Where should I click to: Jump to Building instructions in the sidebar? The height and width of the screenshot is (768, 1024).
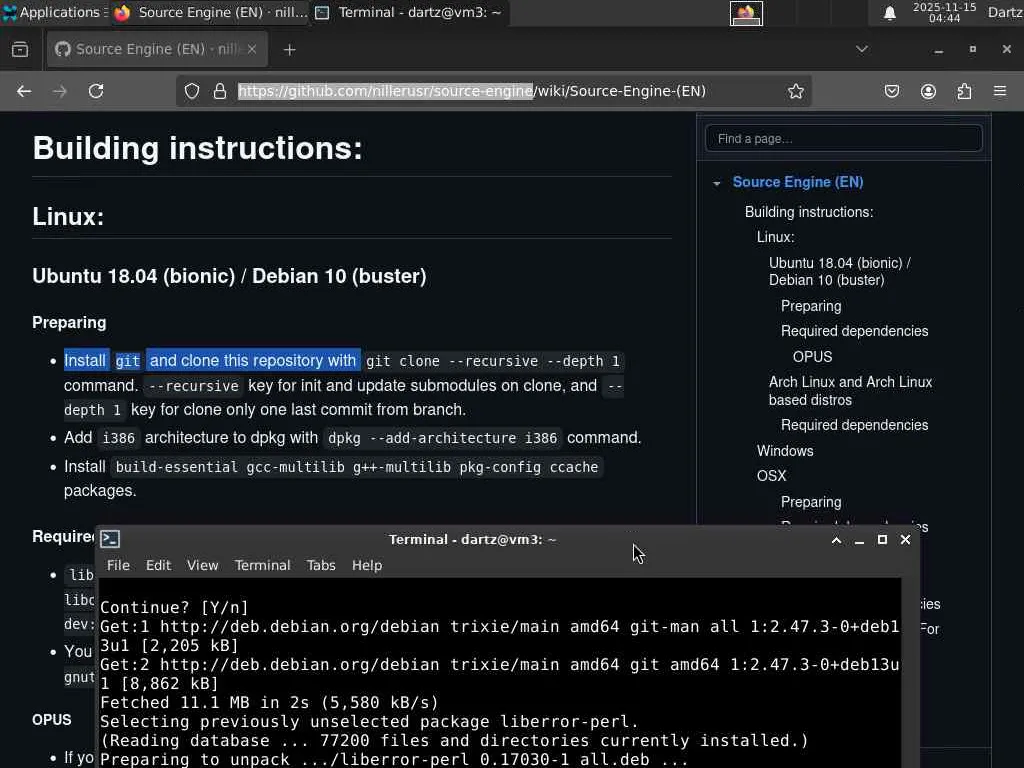[x=809, y=212]
